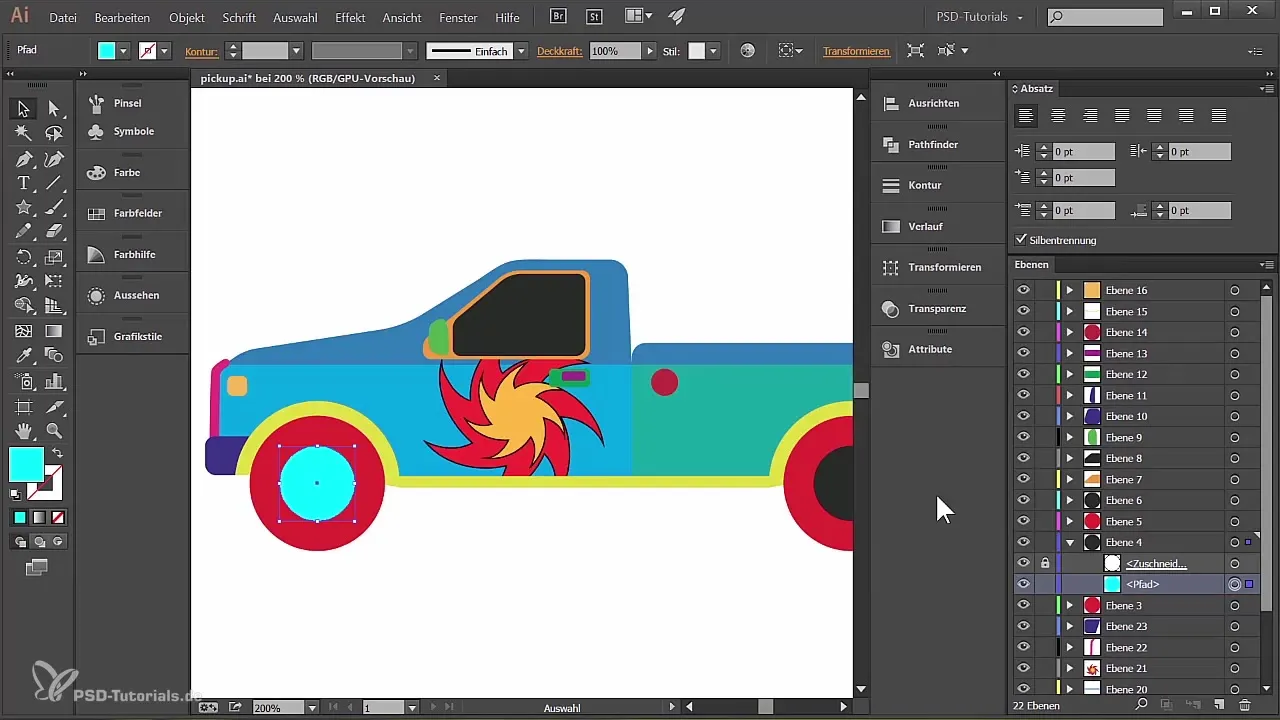
Task: Click the Stil swatch in control bar
Action: (x=697, y=51)
